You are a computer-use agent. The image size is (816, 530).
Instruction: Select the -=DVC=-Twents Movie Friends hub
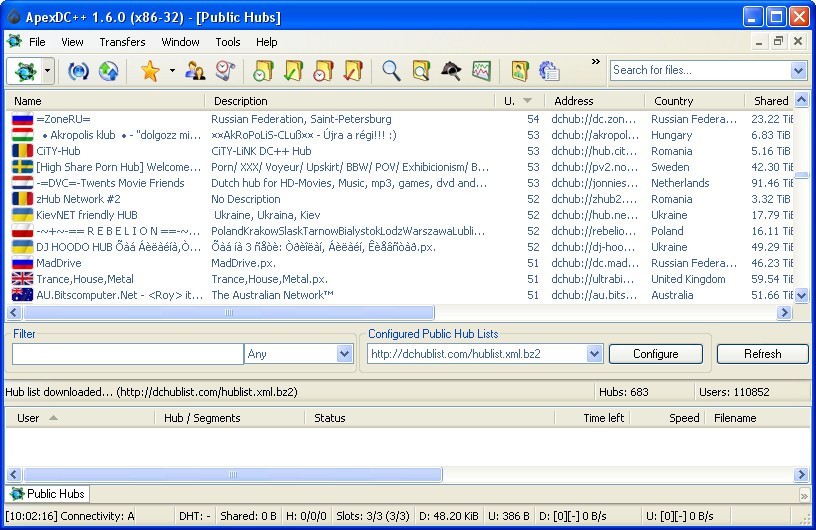pos(110,183)
